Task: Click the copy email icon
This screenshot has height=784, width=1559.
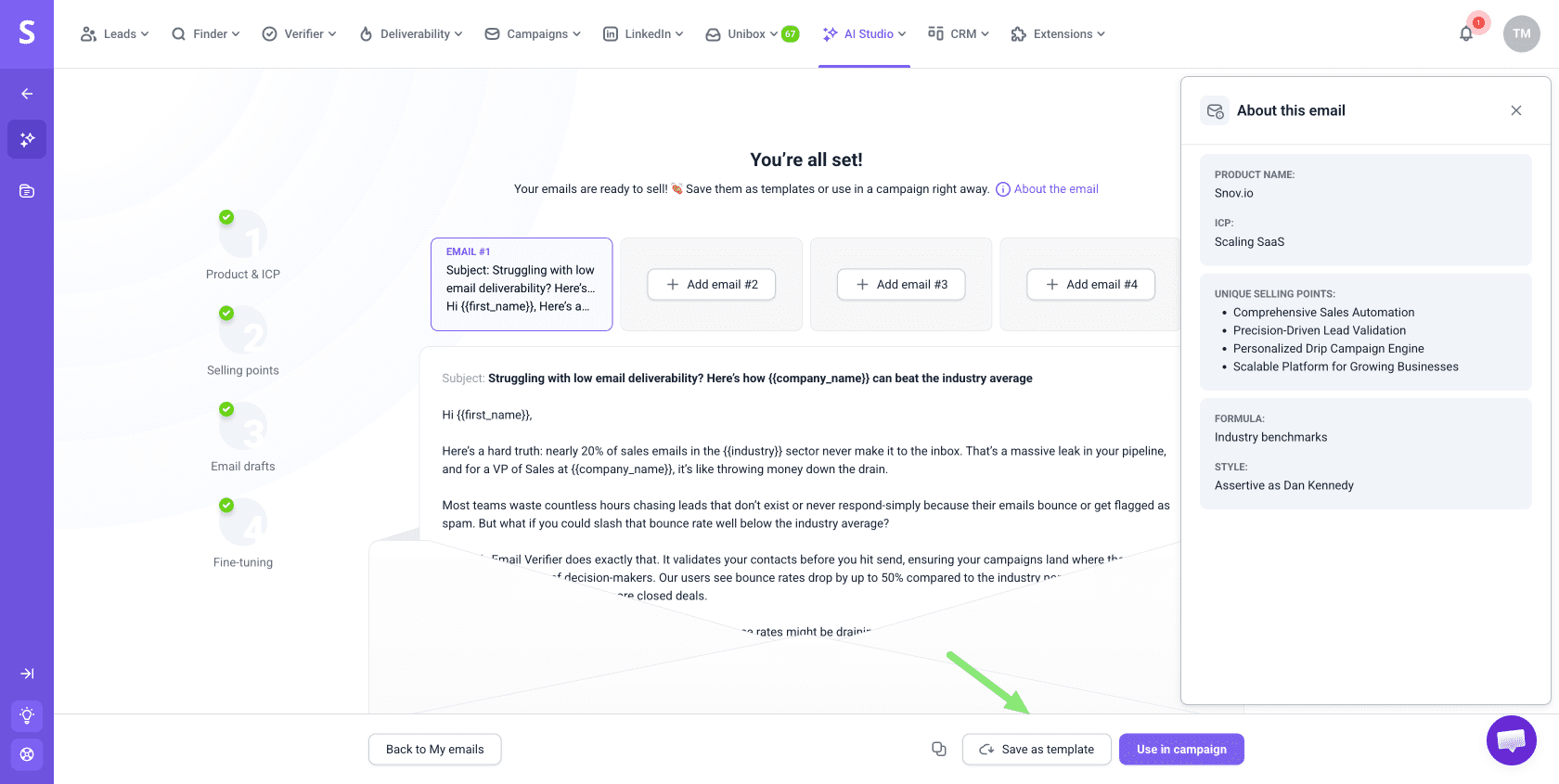Action: pyautogui.click(x=939, y=749)
